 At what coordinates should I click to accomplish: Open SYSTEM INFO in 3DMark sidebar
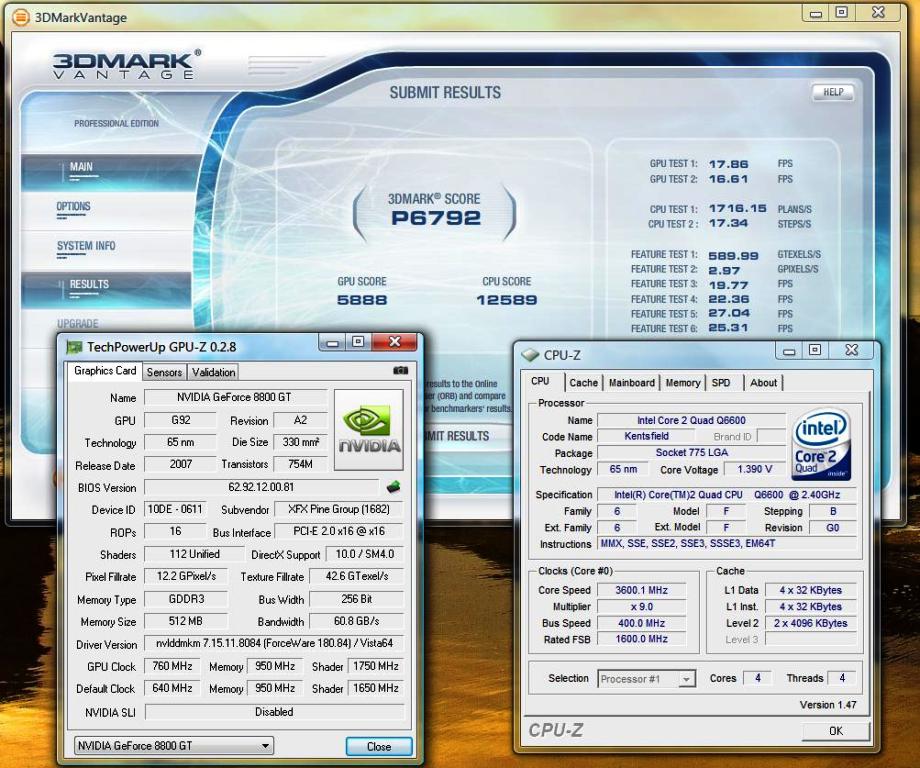tap(86, 246)
